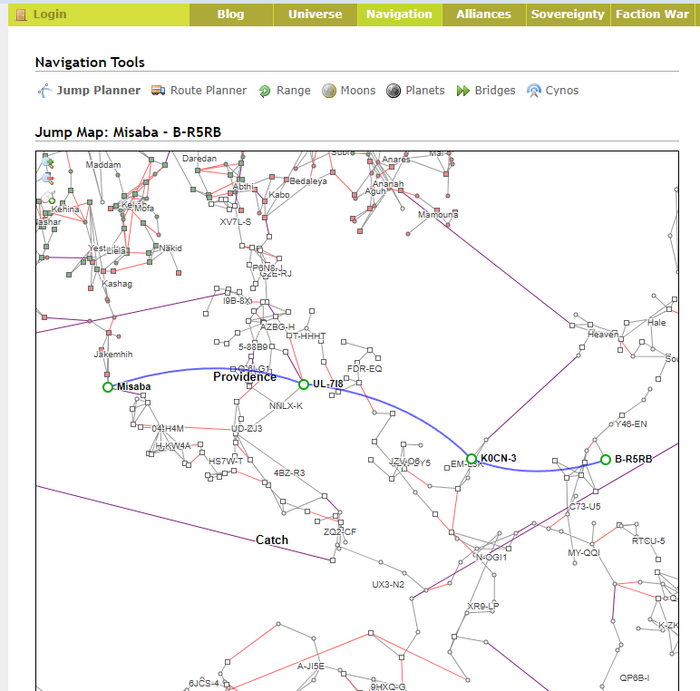The width and height of the screenshot is (700, 691).
Task: Click the Route Planner truck icon
Action: pyautogui.click(x=158, y=90)
